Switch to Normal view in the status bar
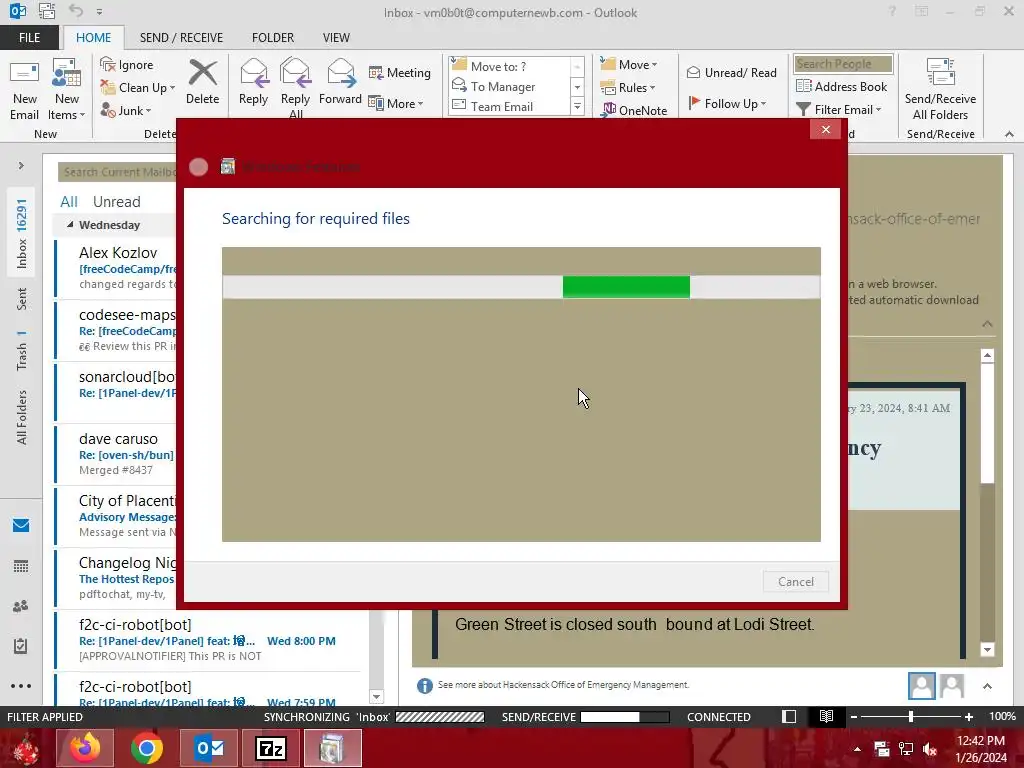This screenshot has height=768, width=1024. [789, 716]
